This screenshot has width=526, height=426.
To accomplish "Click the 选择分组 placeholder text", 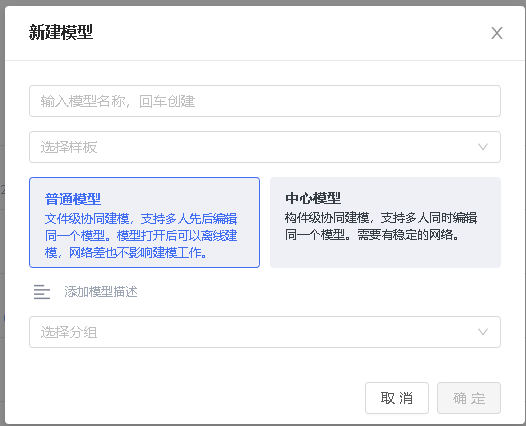I will 69,332.
